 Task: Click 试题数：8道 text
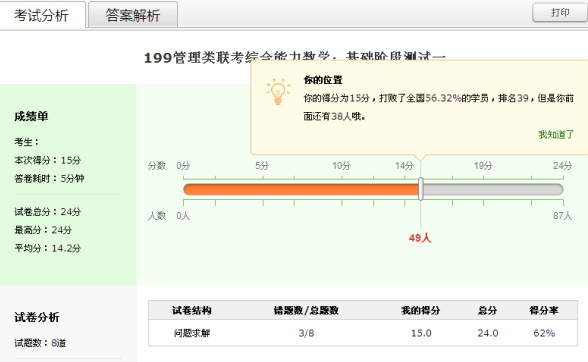40,342
